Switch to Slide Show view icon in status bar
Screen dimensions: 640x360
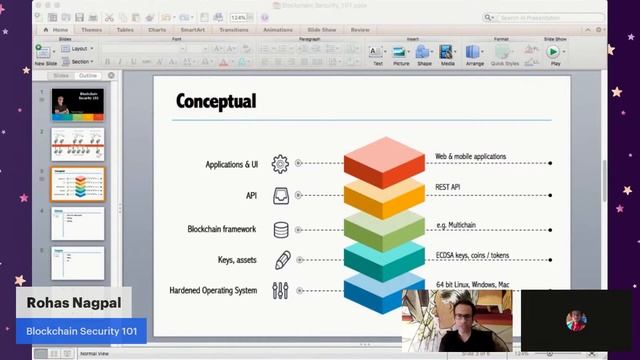[67, 354]
